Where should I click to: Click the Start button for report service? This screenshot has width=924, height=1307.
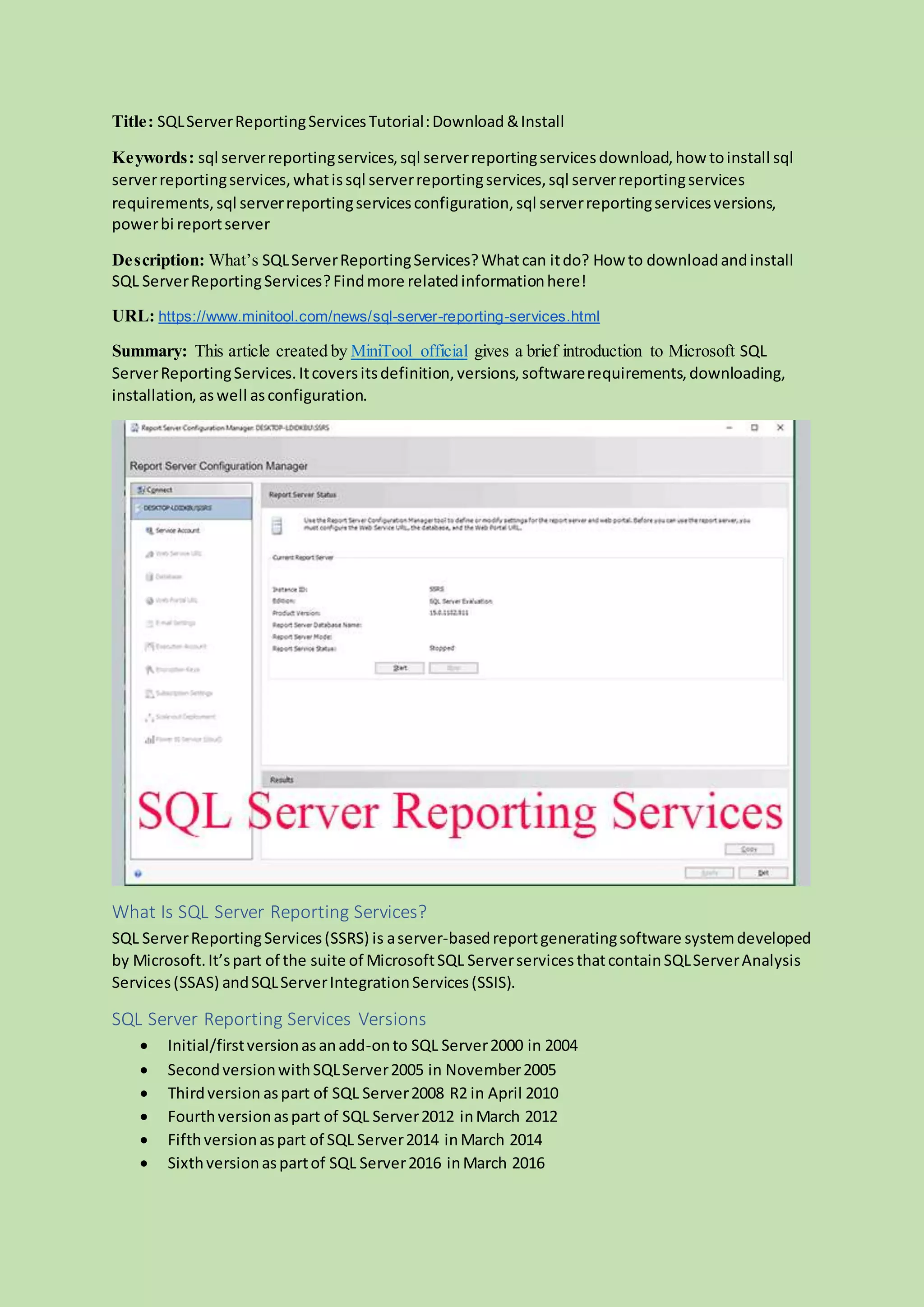pos(399,668)
